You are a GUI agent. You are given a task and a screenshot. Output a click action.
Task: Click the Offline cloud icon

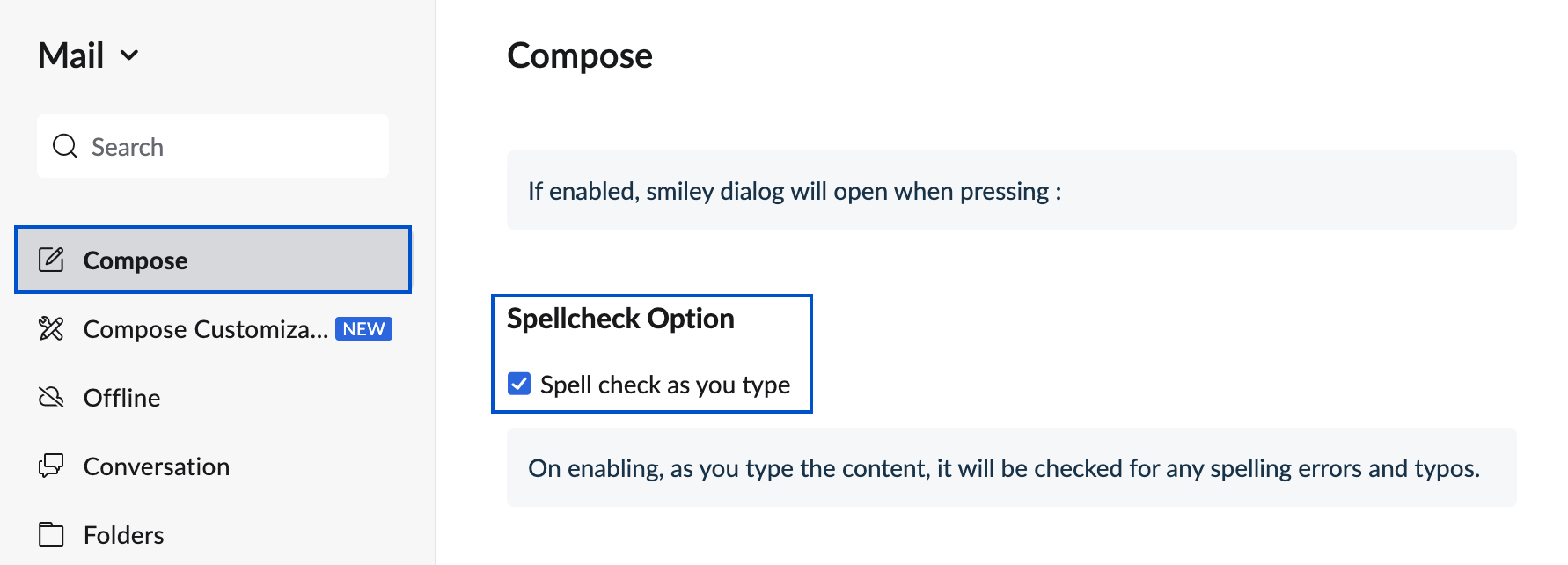[51, 397]
